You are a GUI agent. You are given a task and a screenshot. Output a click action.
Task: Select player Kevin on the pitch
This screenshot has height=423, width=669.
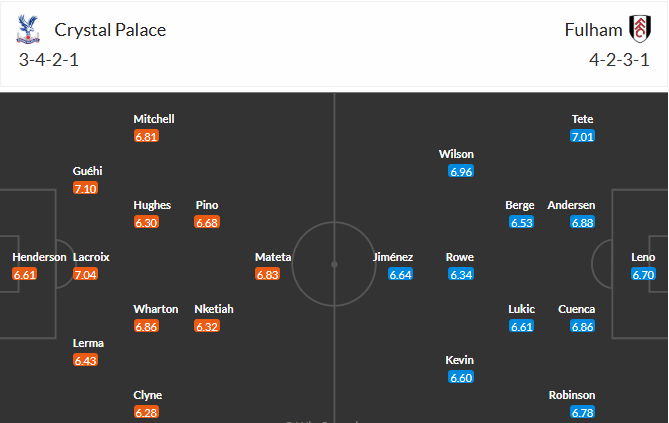pos(460,360)
